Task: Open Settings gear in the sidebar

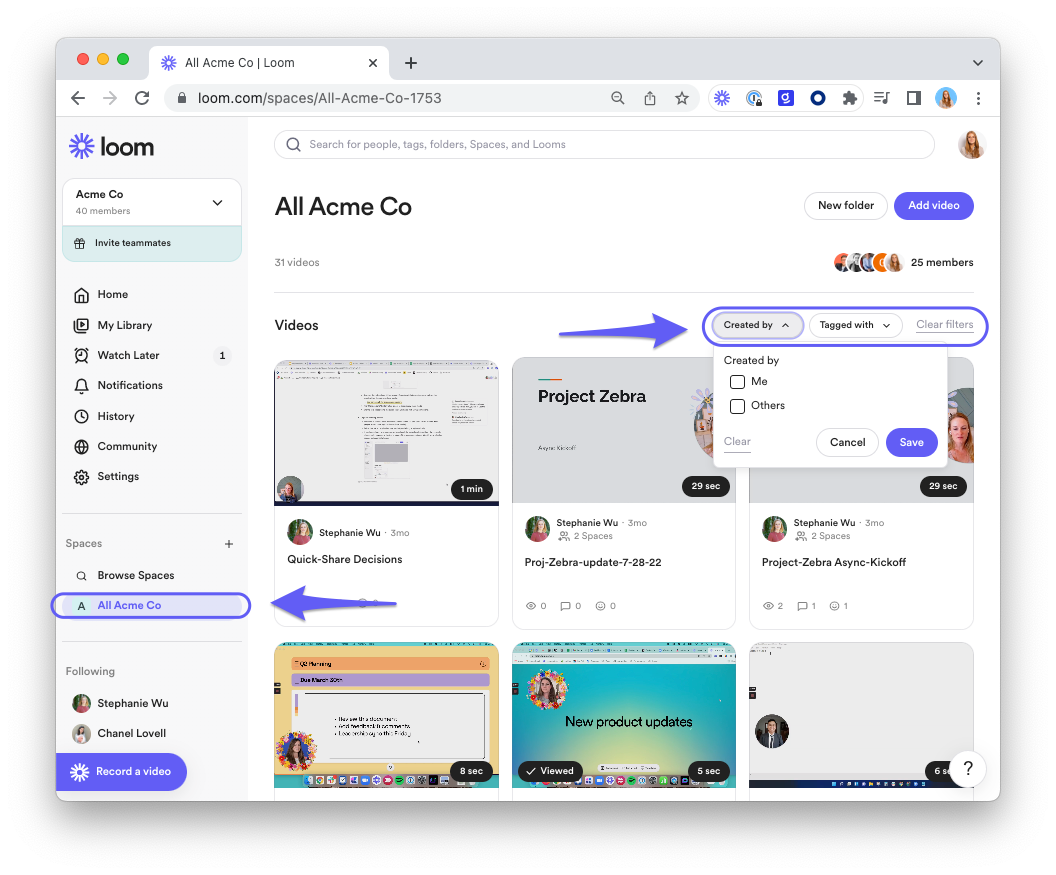Action: 118,477
